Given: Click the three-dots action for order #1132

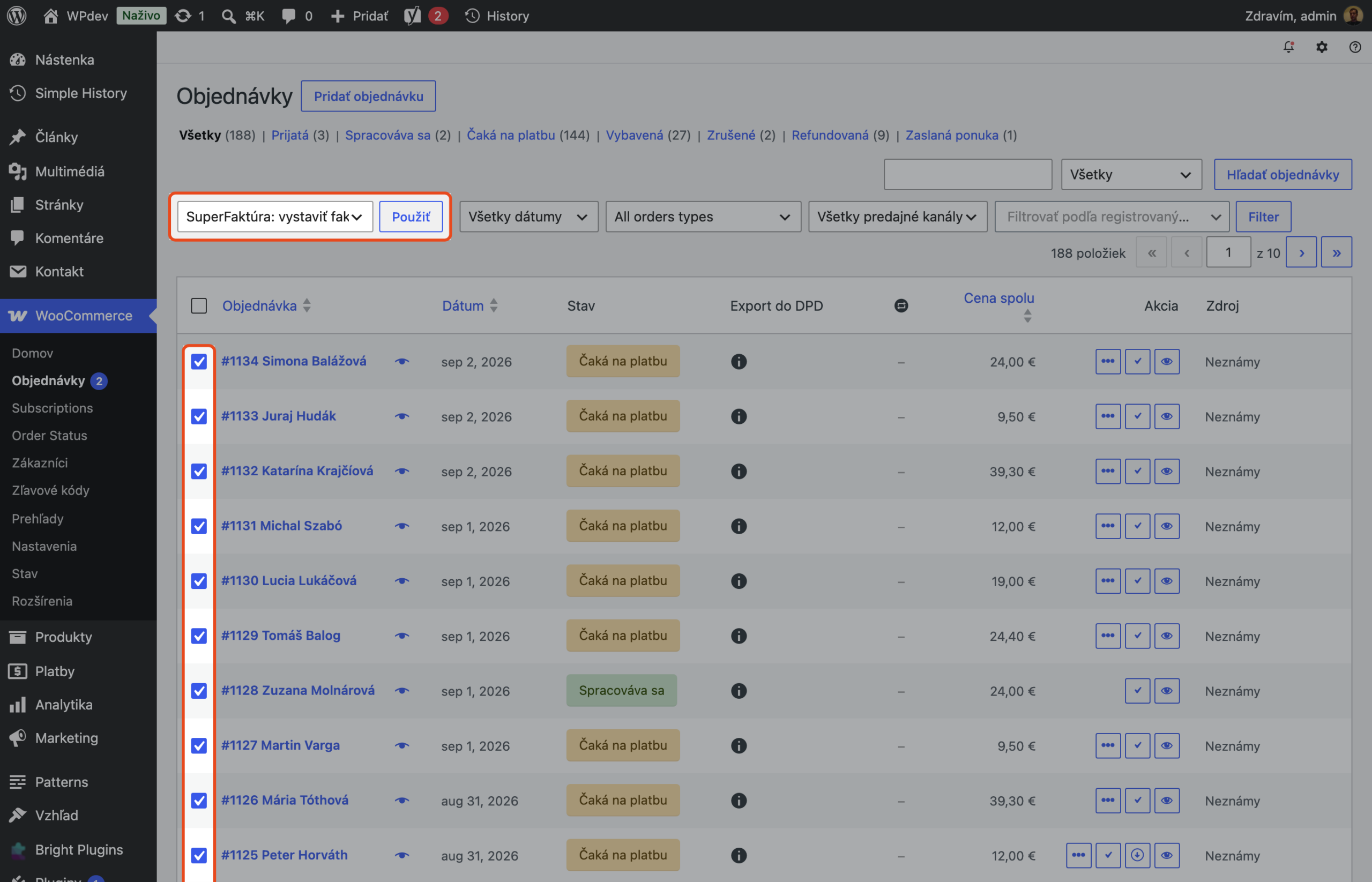Looking at the screenshot, I should (x=1108, y=472).
